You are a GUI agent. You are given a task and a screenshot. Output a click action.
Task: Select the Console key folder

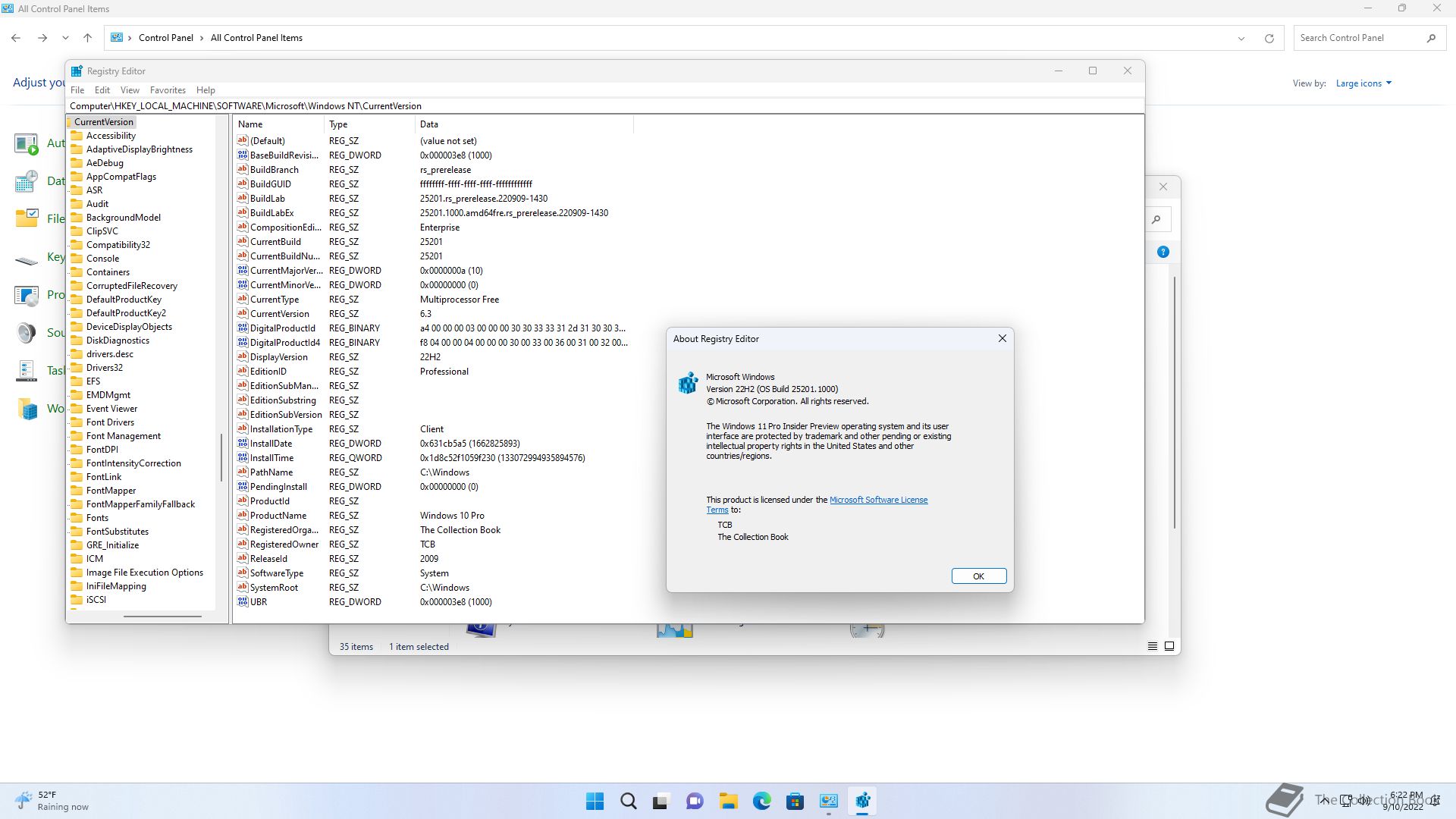click(x=102, y=259)
